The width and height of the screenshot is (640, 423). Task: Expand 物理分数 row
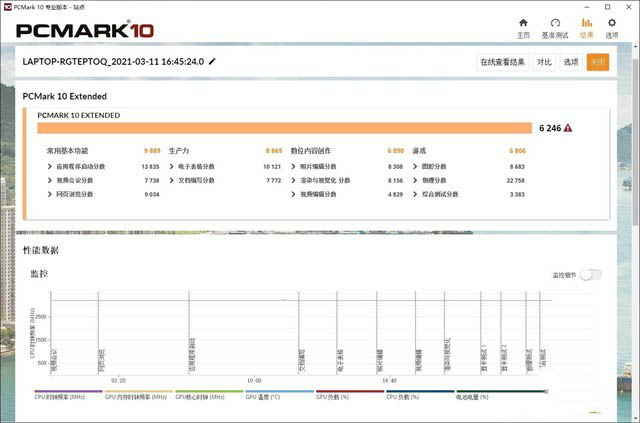coord(415,180)
